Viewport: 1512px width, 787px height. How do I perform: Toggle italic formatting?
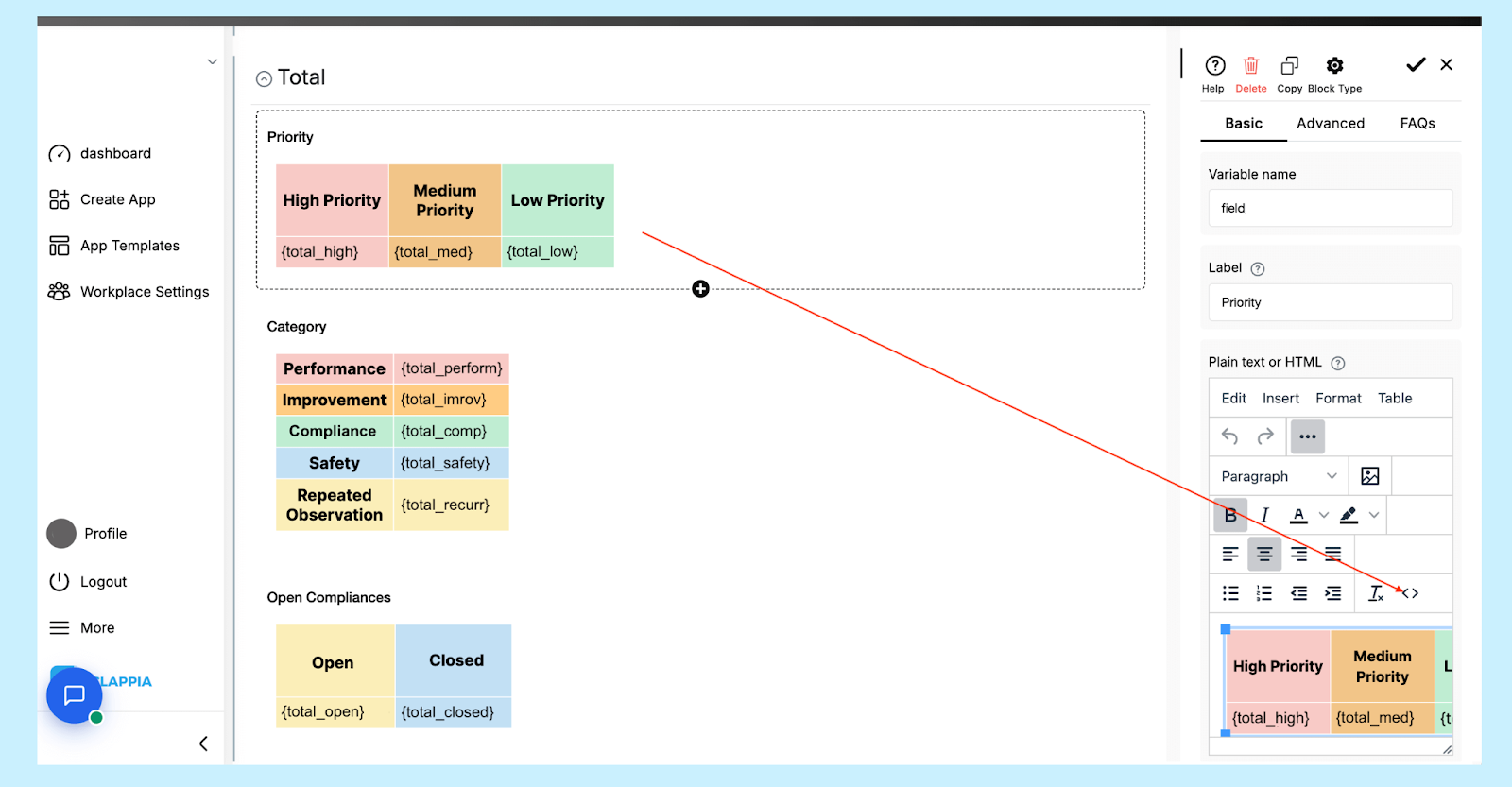1264,515
